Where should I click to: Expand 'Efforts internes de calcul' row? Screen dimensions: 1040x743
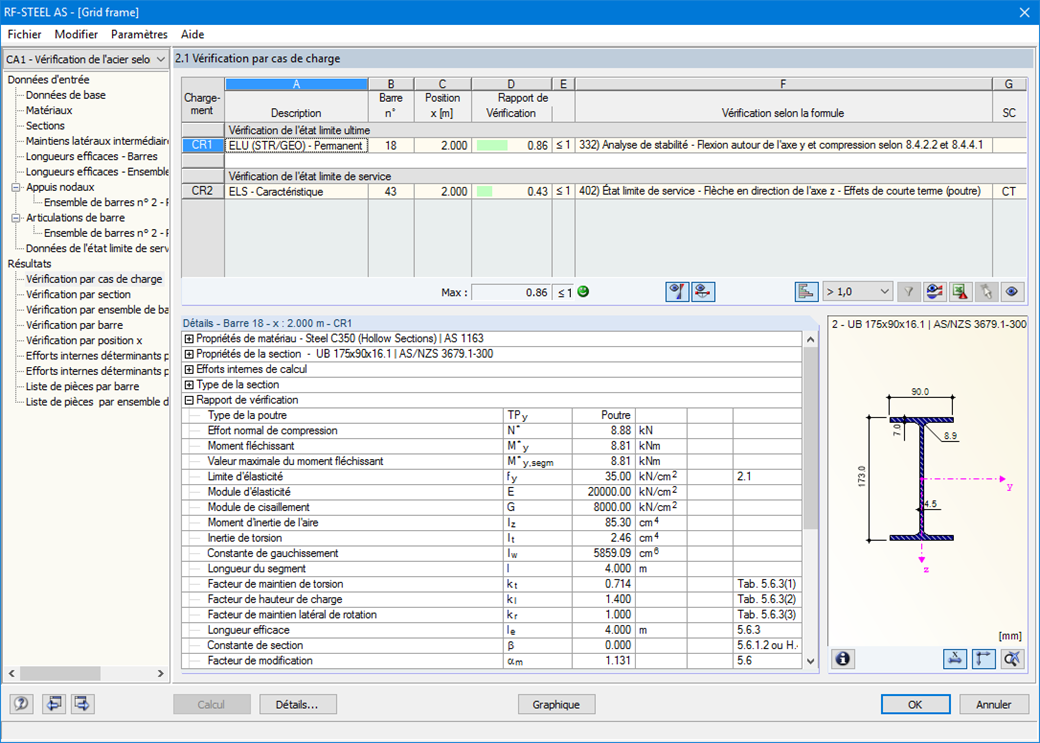point(189,370)
